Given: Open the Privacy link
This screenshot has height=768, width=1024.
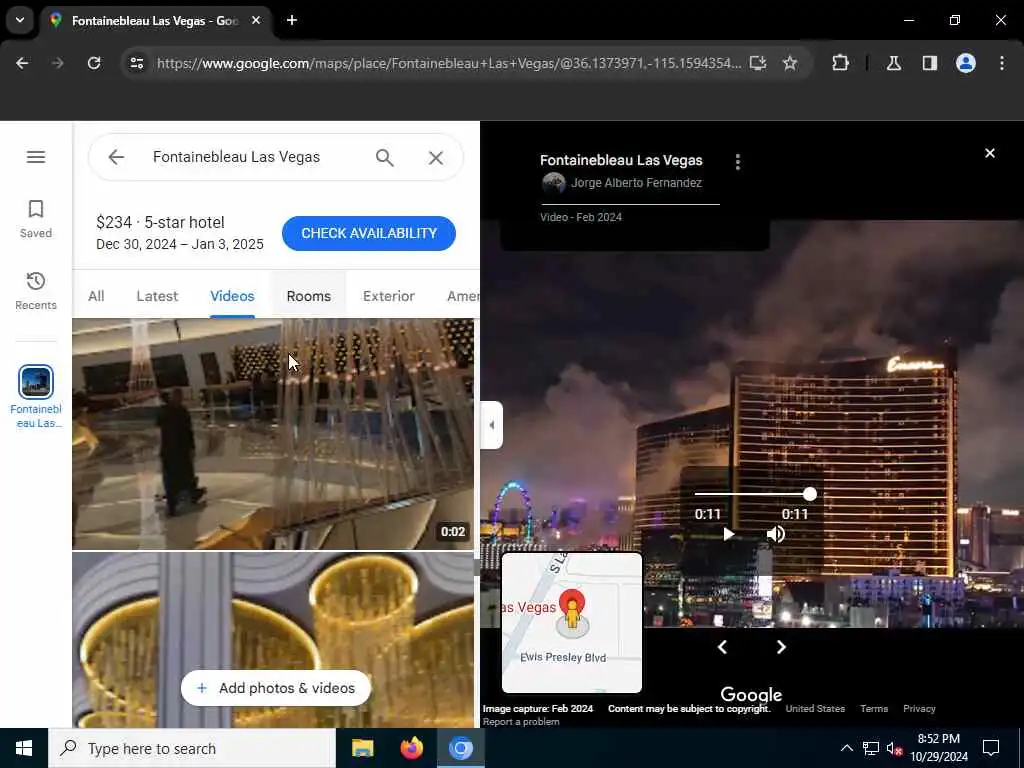Looking at the screenshot, I should 920,709.
